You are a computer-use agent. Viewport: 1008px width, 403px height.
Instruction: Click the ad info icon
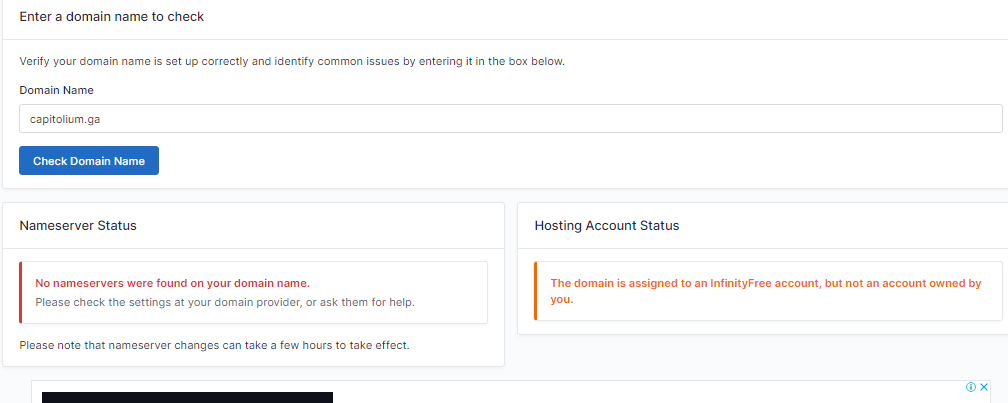[971, 387]
